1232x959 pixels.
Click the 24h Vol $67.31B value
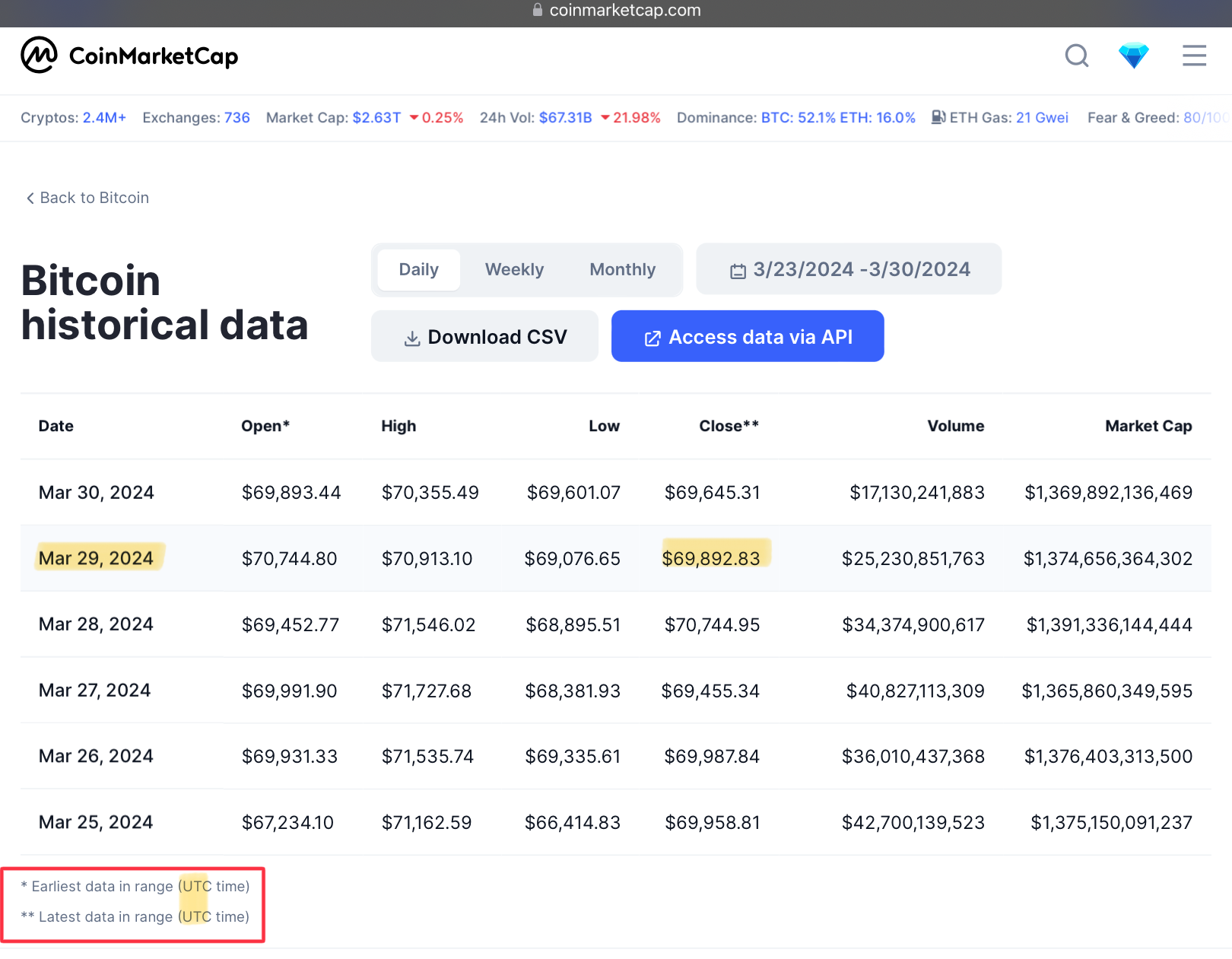(x=565, y=118)
